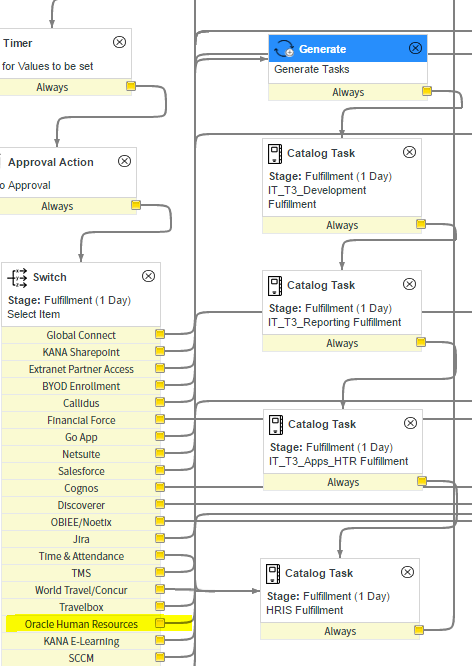Viewport: 472px width, 666px height.
Task: Select the Salesforce switch condition
Action: [x=81, y=471]
